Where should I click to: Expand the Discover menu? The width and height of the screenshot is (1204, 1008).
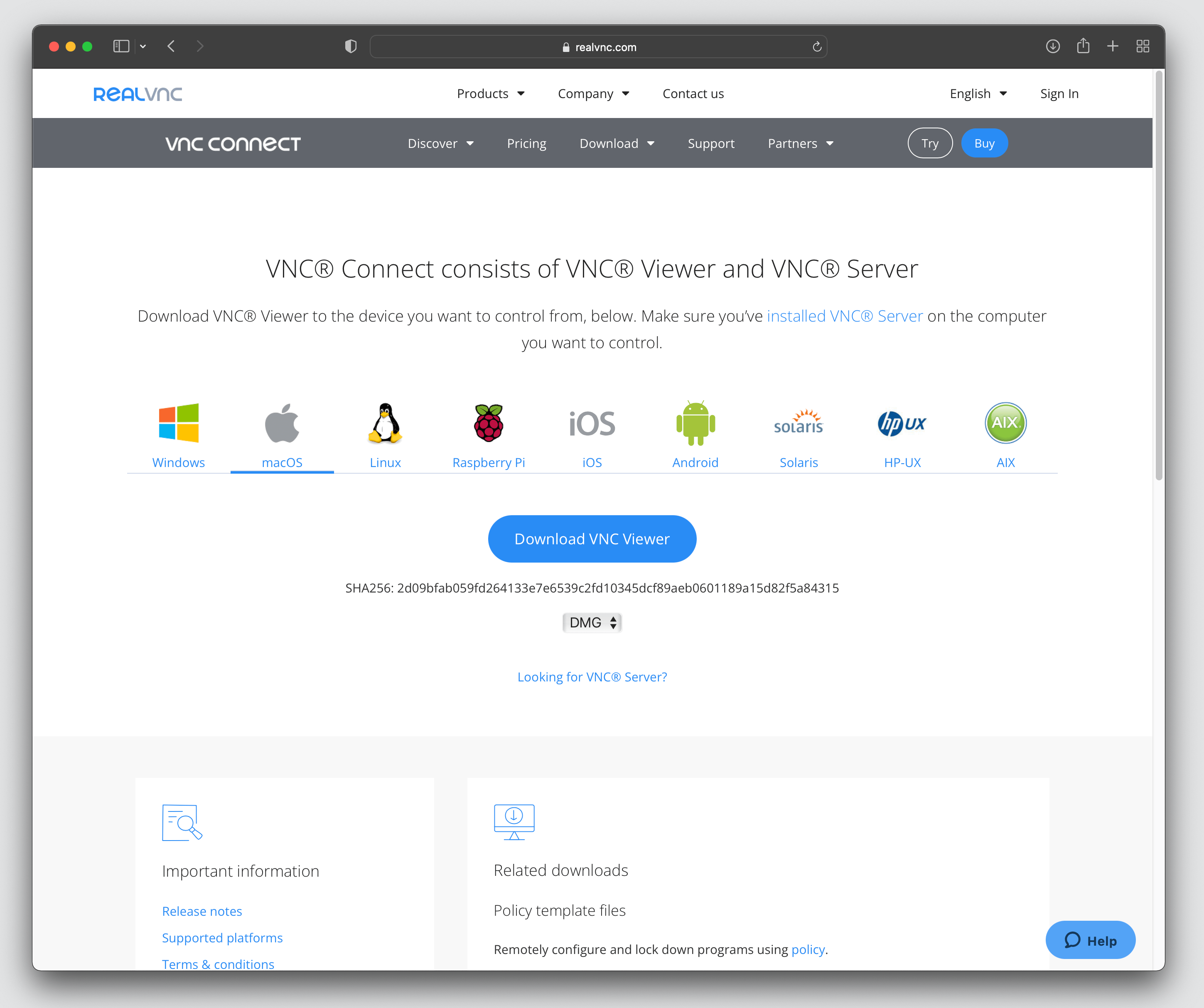coord(440,143)
